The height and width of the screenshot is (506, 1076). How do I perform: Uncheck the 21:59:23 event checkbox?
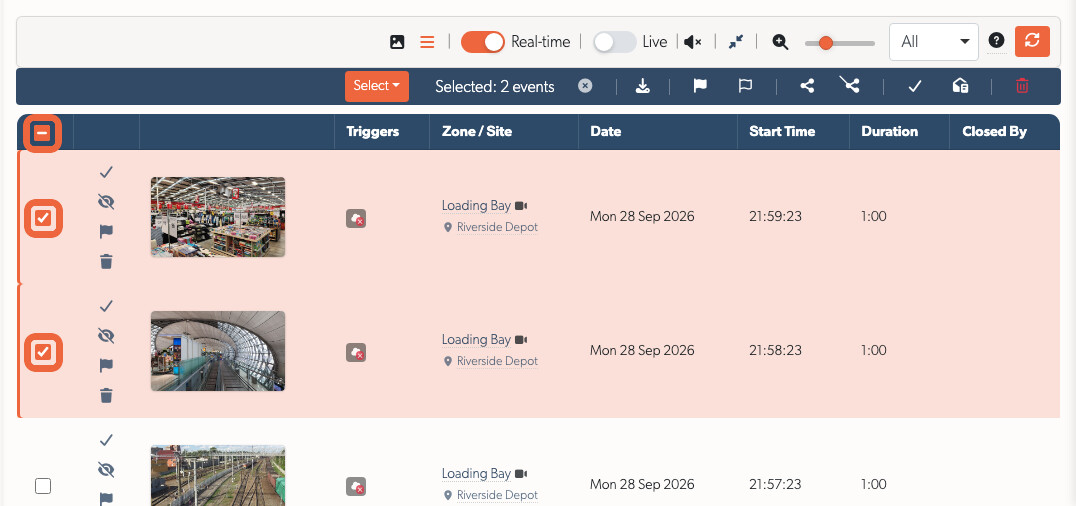43,218
